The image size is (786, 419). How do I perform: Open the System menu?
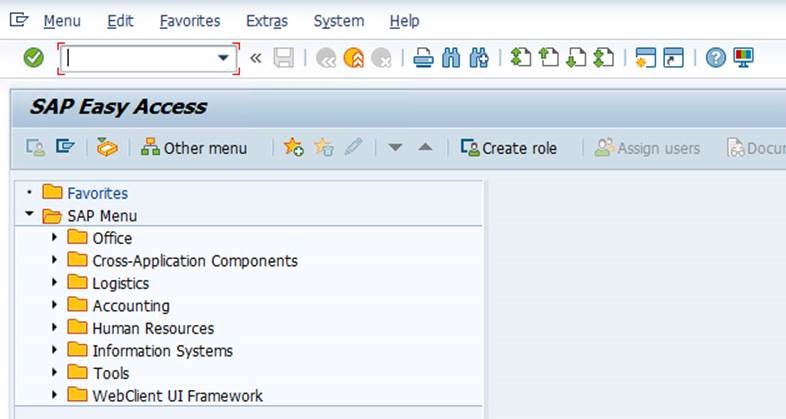point(339,21)
